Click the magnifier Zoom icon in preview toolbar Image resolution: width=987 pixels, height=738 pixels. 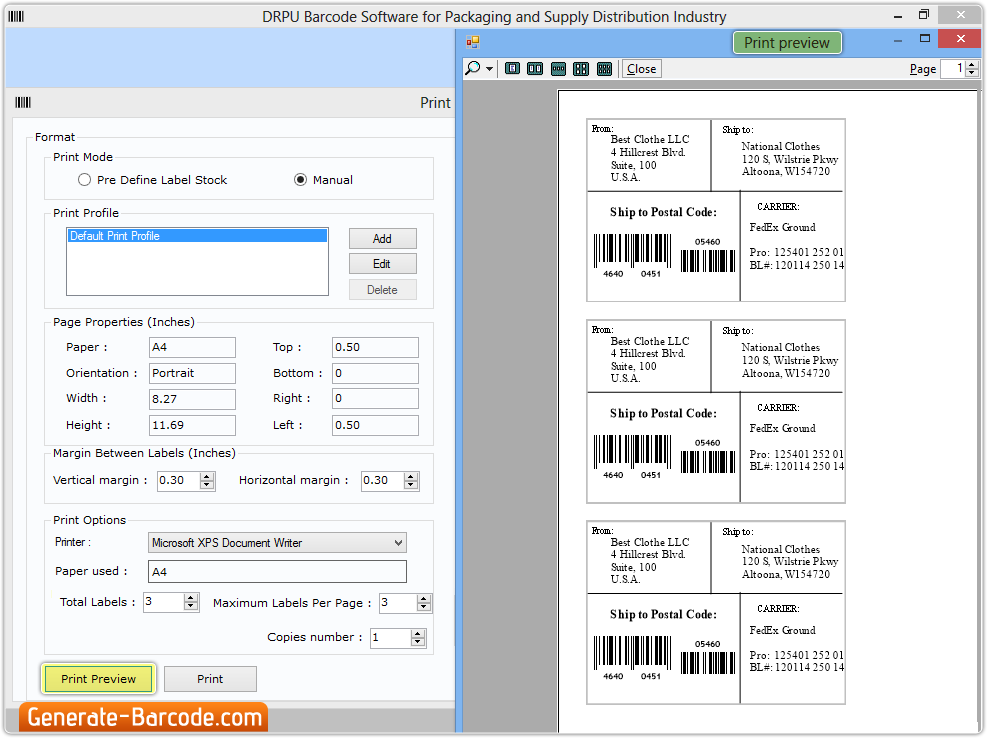pyautogui.click(x=473, y=69)
